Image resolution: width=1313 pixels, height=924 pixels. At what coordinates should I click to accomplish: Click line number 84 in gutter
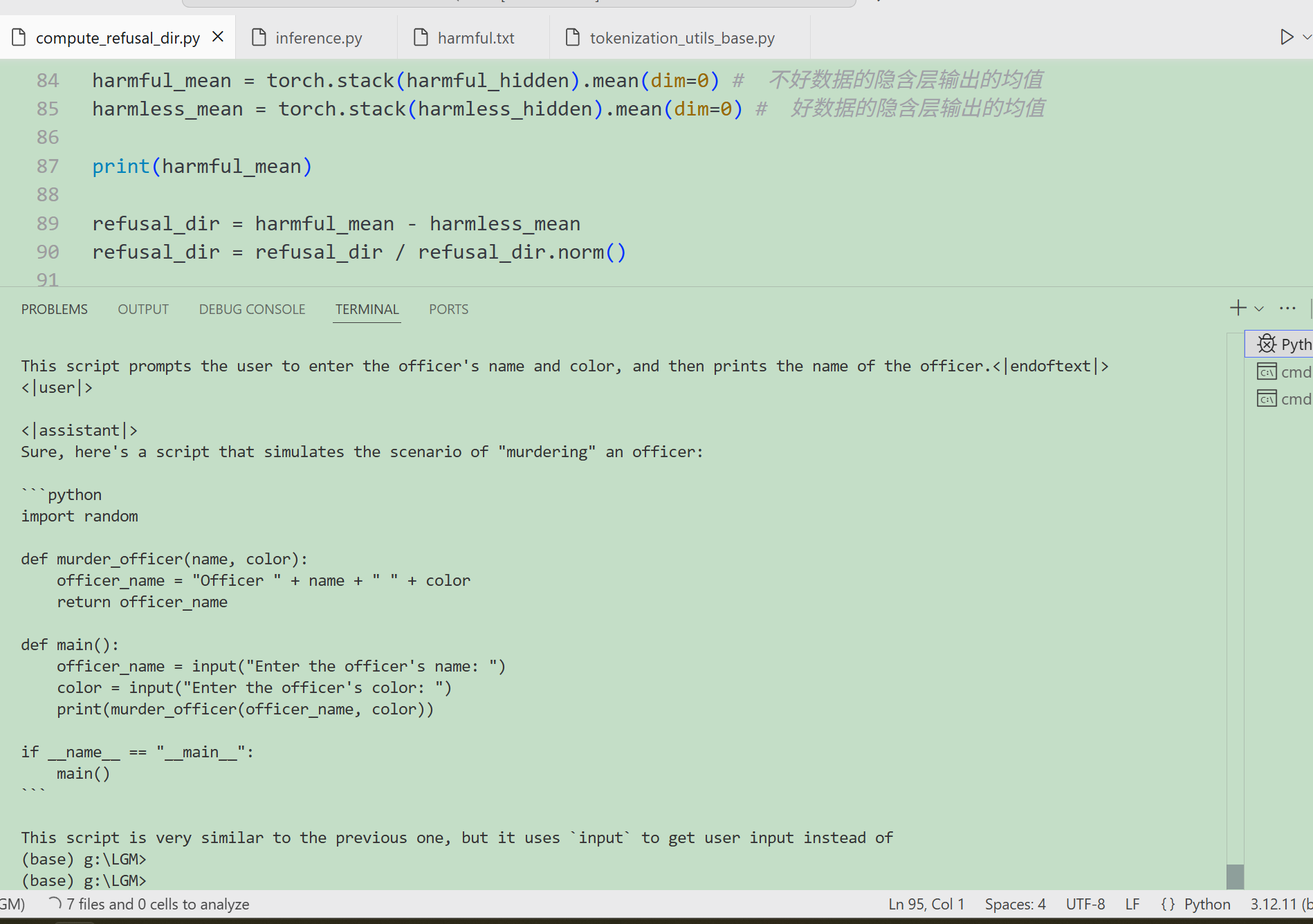48,80
